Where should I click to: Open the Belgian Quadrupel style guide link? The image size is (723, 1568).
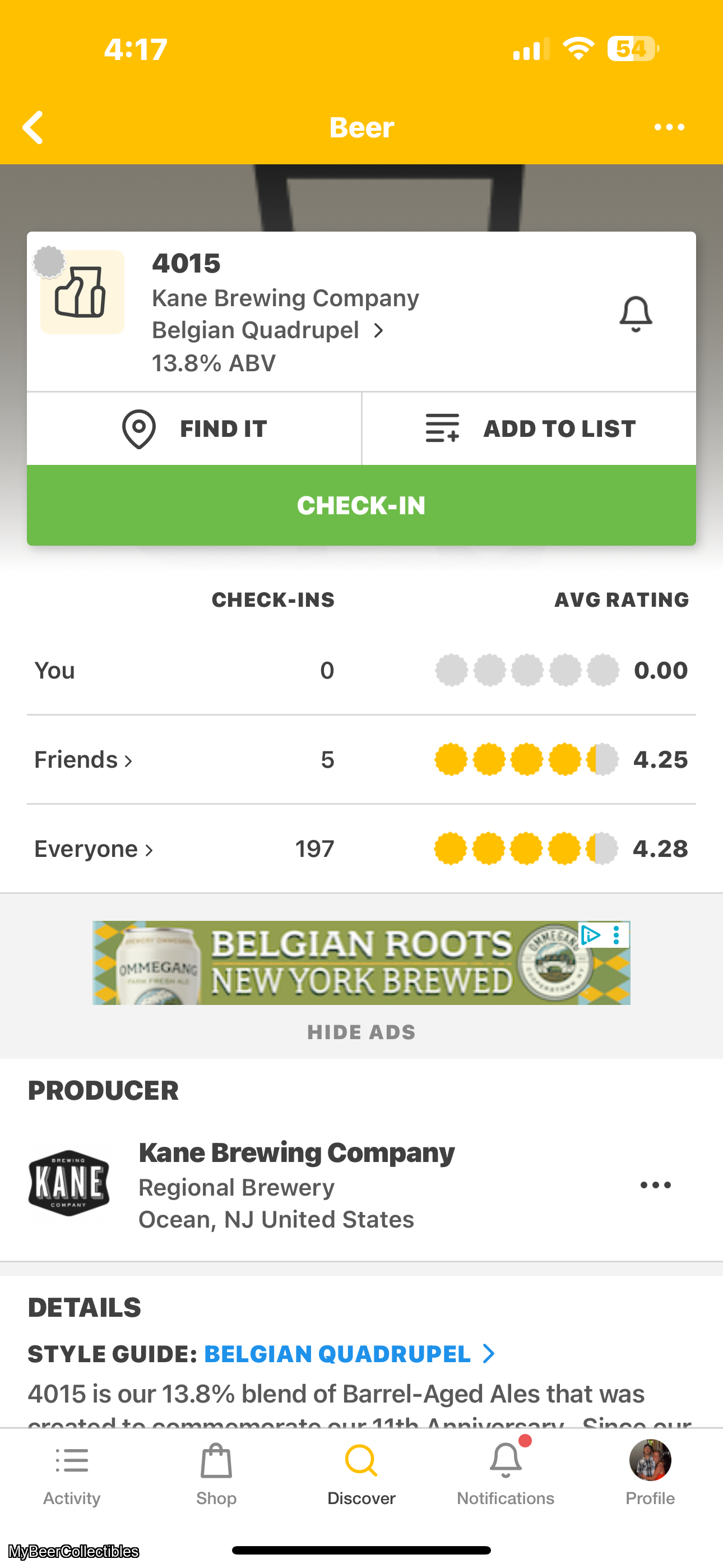pos(349,1354)
